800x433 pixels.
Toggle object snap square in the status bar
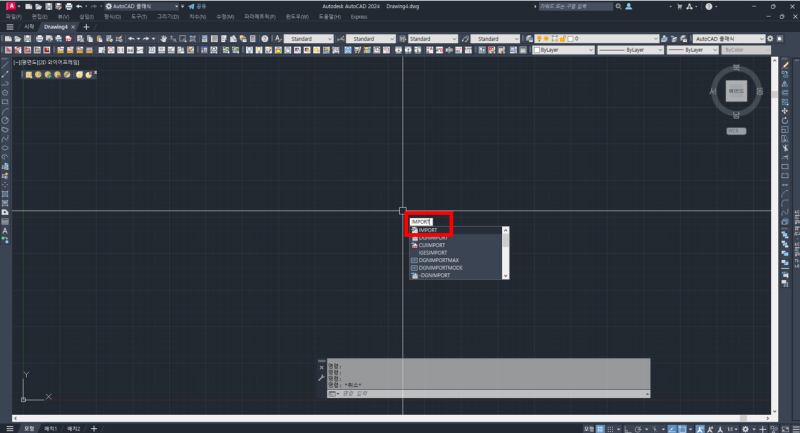click(x=682, y=429)
